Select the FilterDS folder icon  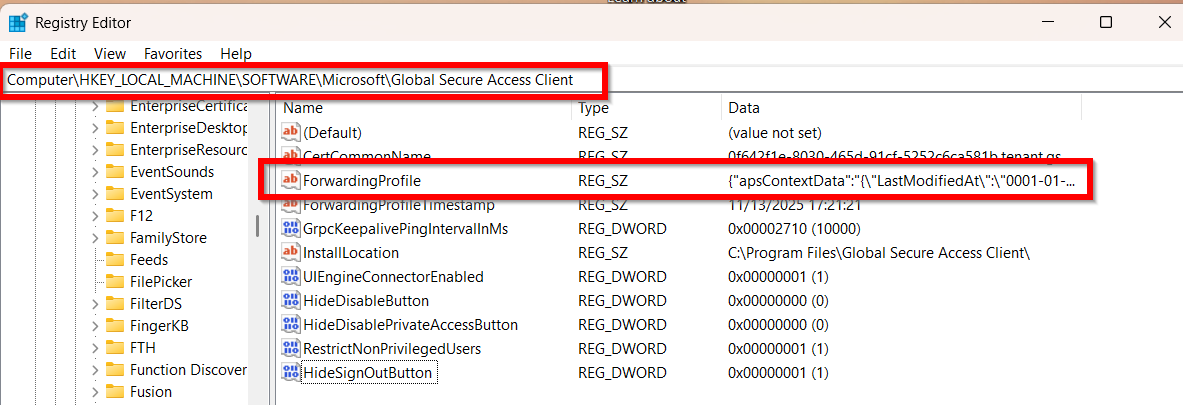[x=115, y=304]
